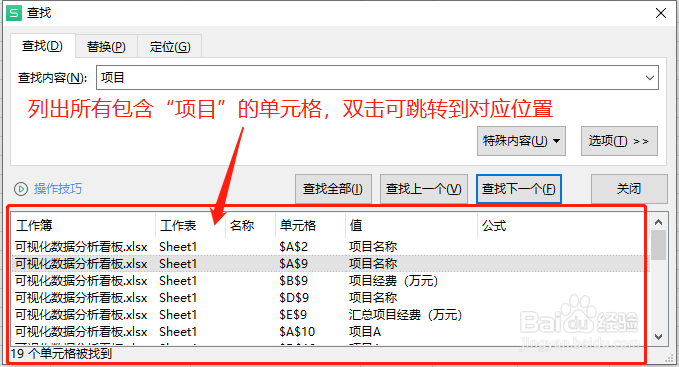Click the 名称 column header
Viewport: 679px width, 367px height.
250,225
